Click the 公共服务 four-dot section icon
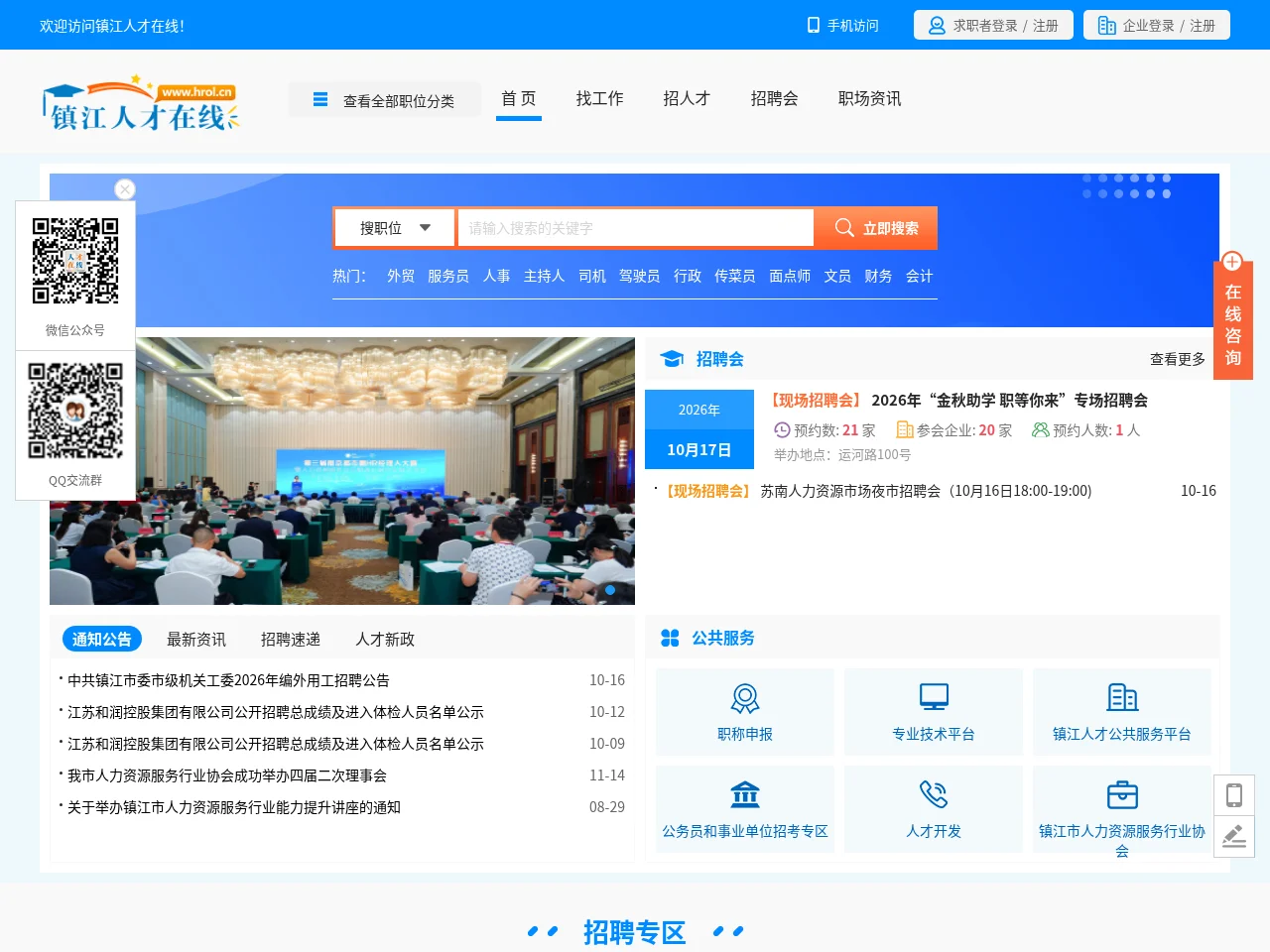The image size is (1270, 952). 670,639
